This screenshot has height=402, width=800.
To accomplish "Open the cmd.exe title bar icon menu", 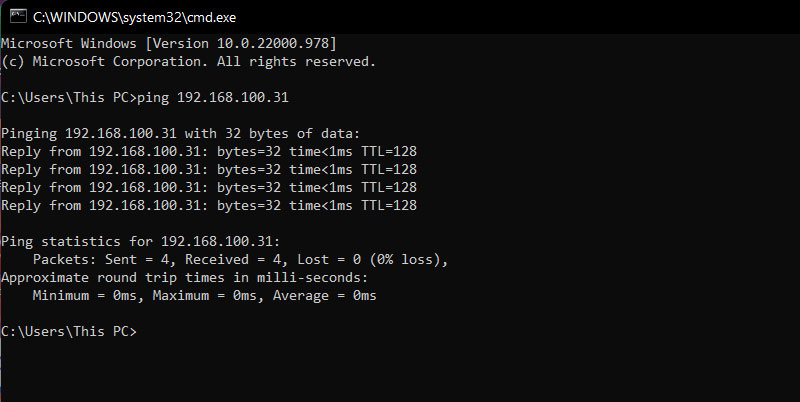I will pos(18,16).
